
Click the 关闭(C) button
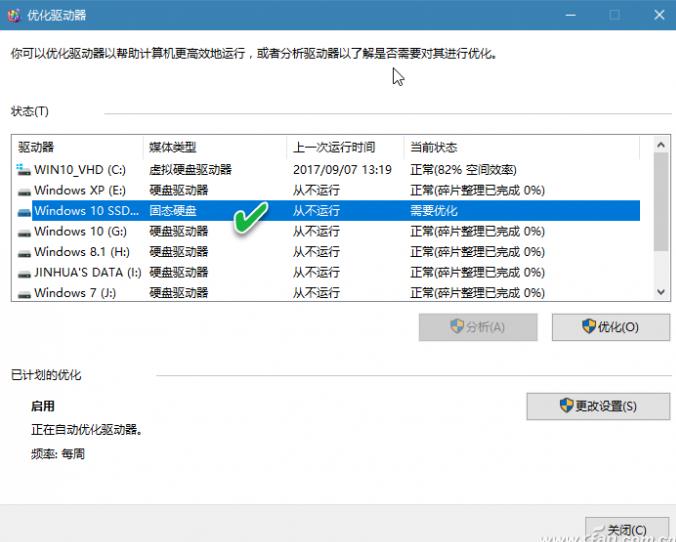627,529
